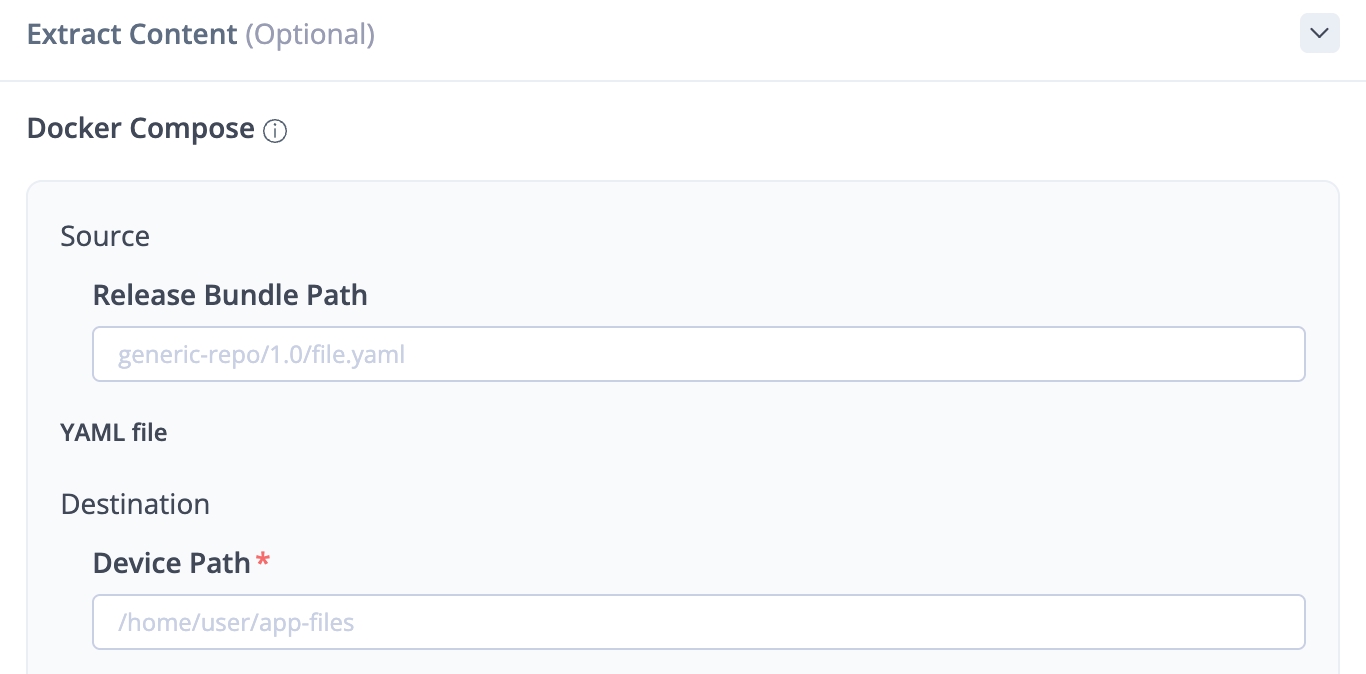Click blank card area right of Destination
The image size is (1366, 674).
pos(700,504)
